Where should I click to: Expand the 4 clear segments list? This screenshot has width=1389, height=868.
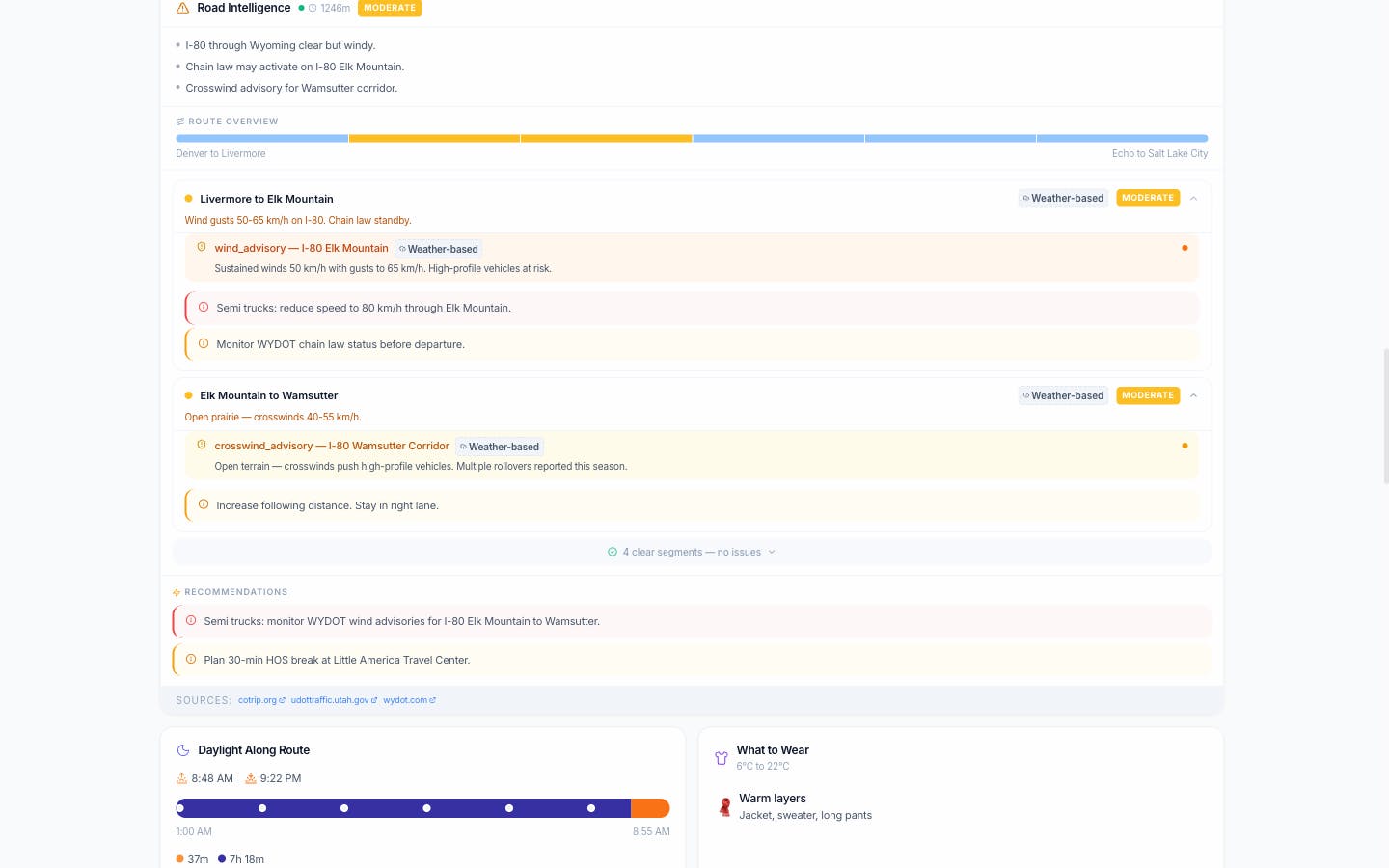(692, 552)
